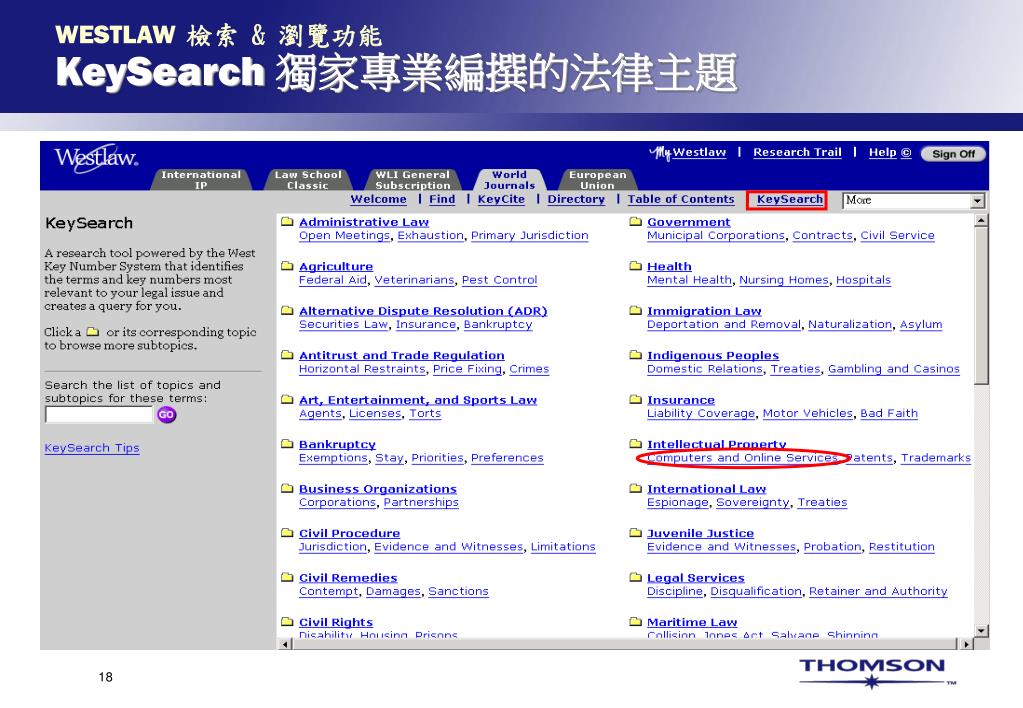Open the Patents subtopic link
The height and width of the screenshot is (708, 1023).
[869, 458]
